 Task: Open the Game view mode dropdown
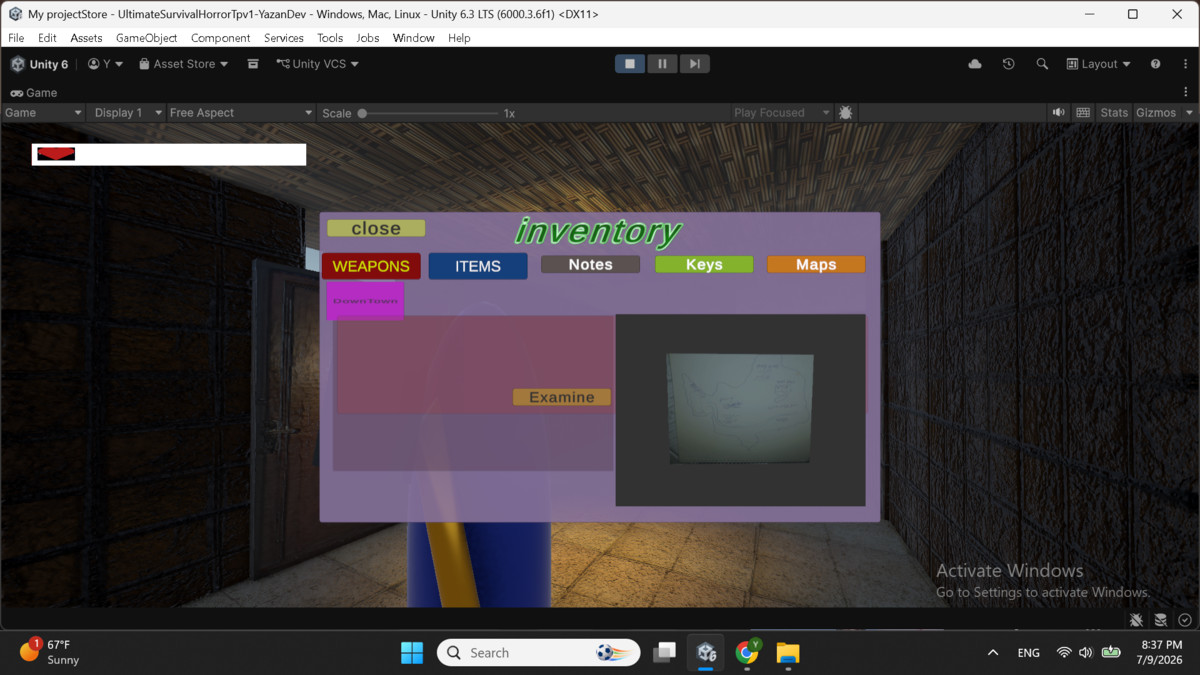click(x=43, y=113)
